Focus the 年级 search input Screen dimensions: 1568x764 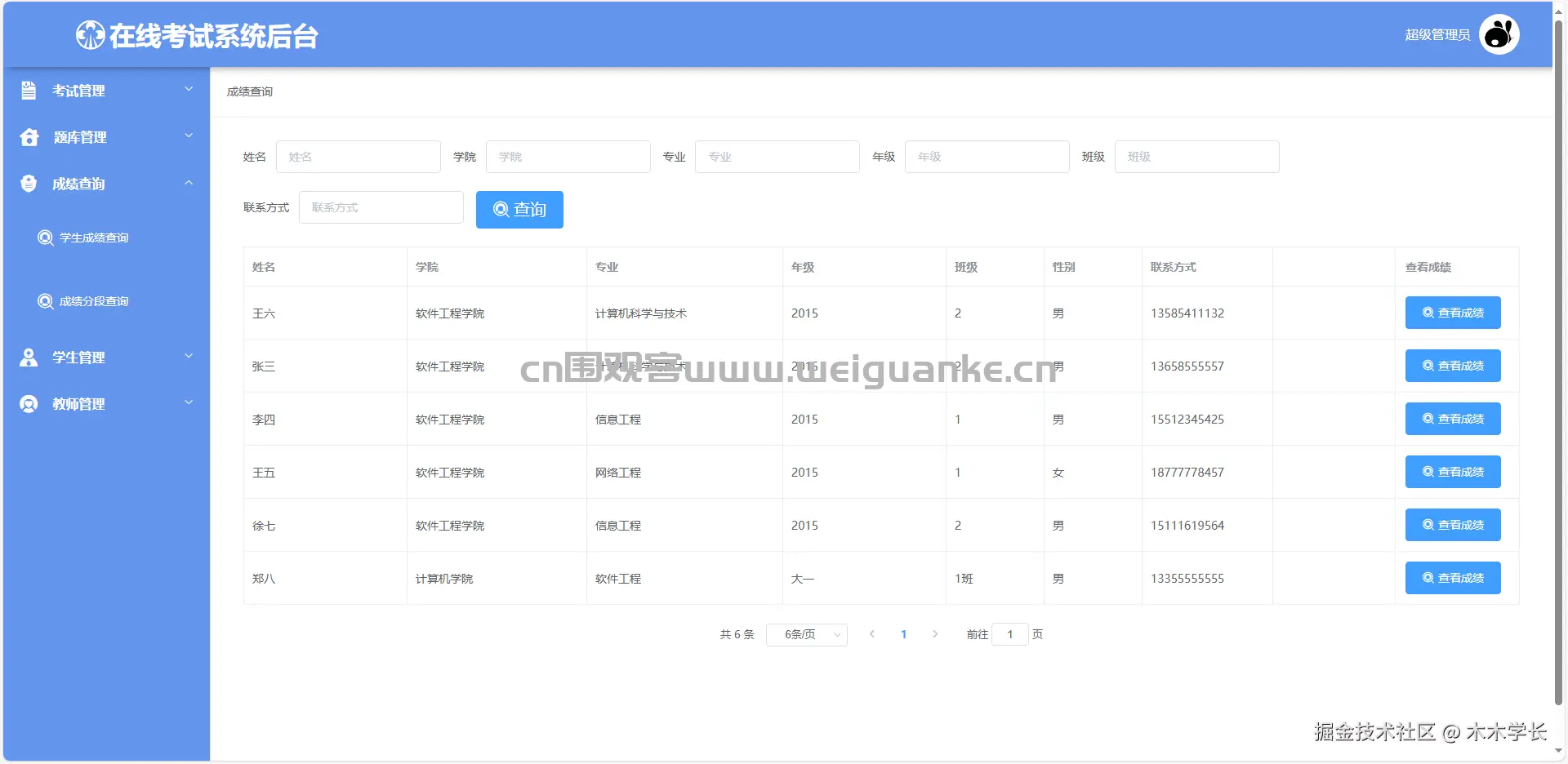click(987, 157)
